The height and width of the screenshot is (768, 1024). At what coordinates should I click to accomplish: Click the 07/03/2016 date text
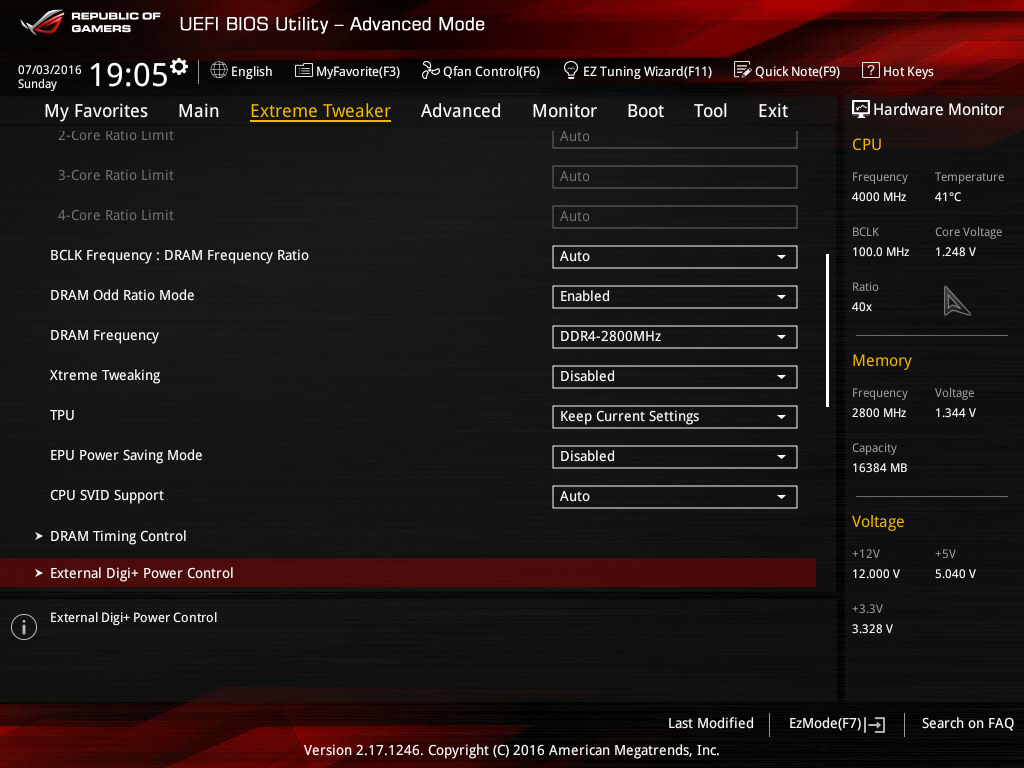coord(50,69)
